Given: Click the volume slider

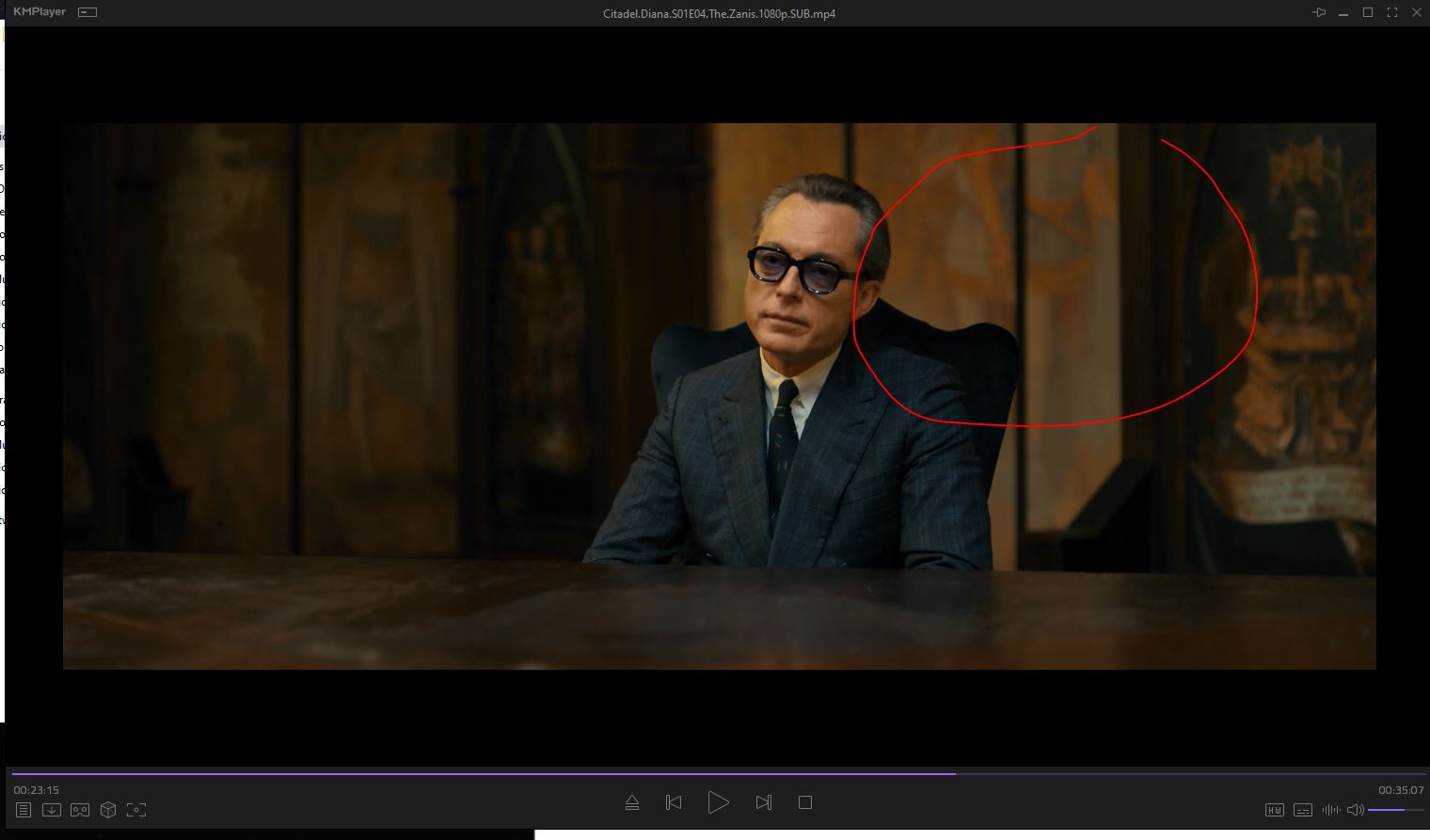Looking at the screenshot, I should point(1395,810).
